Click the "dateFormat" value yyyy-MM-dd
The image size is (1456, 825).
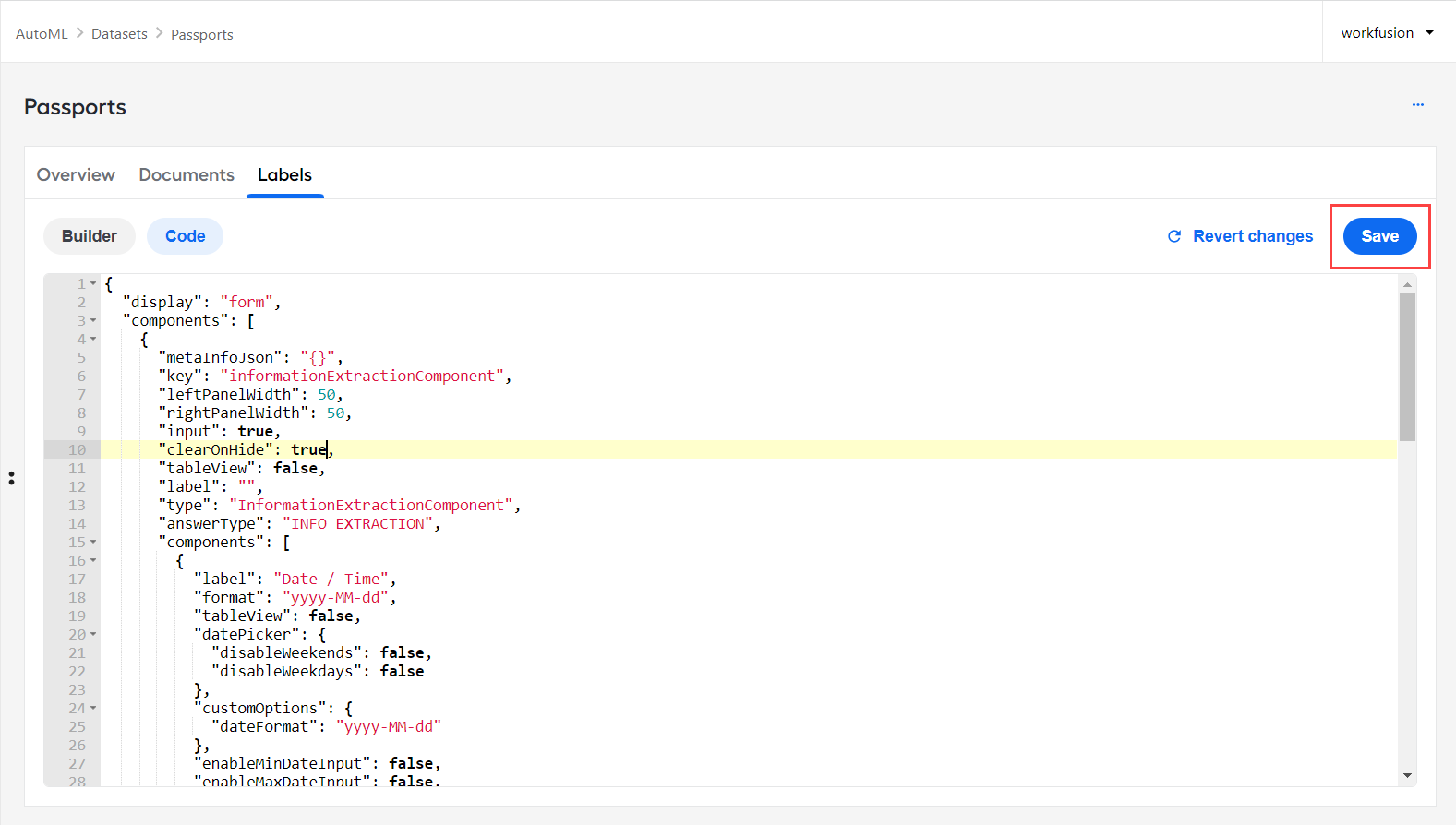coord(388,726)
